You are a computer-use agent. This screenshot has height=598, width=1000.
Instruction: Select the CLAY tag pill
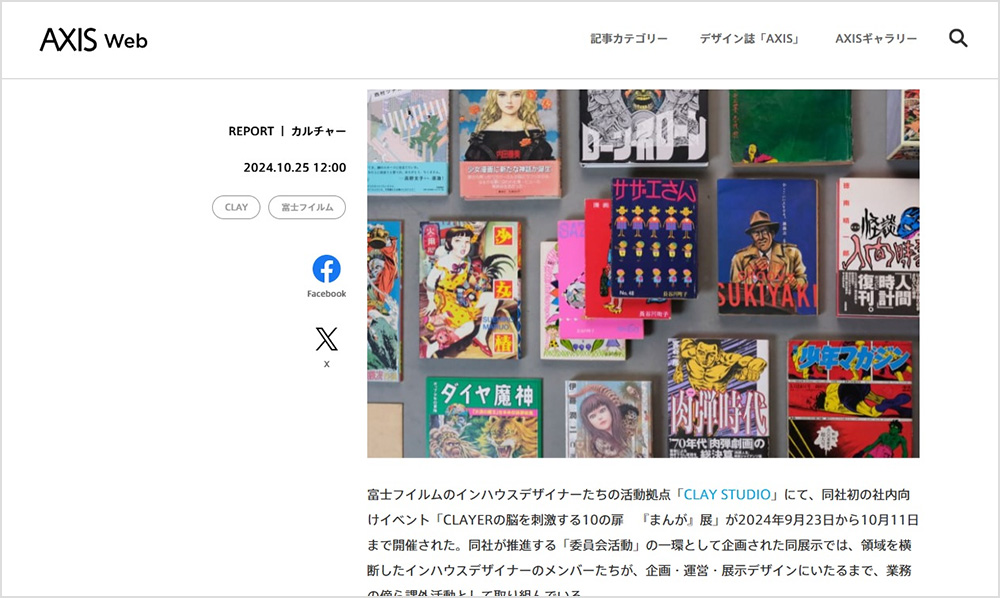coord(235,207)
